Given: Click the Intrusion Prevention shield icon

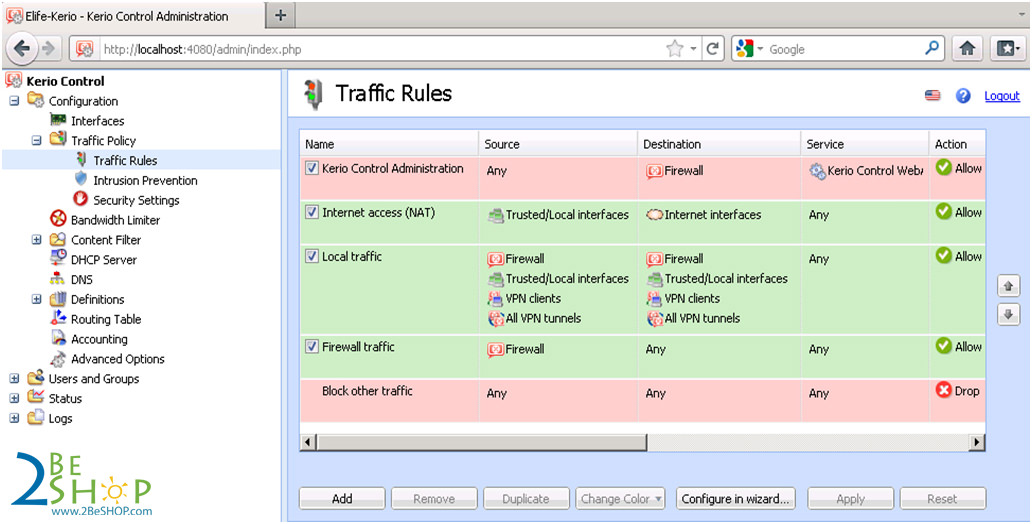Looking at the screenshot, I should tap(81, 180).
